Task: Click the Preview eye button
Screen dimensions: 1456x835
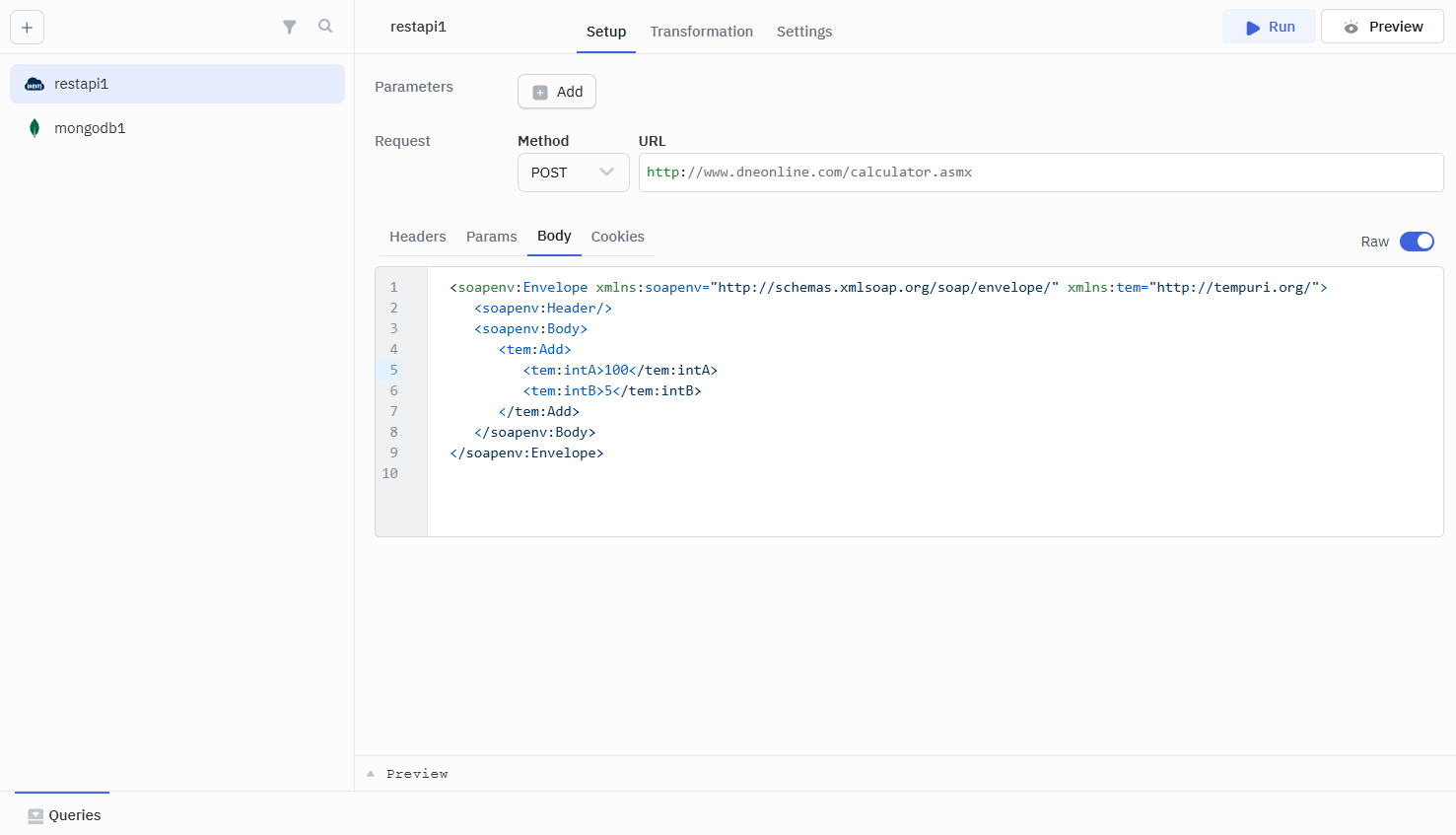Action: tap(1382, 27)
